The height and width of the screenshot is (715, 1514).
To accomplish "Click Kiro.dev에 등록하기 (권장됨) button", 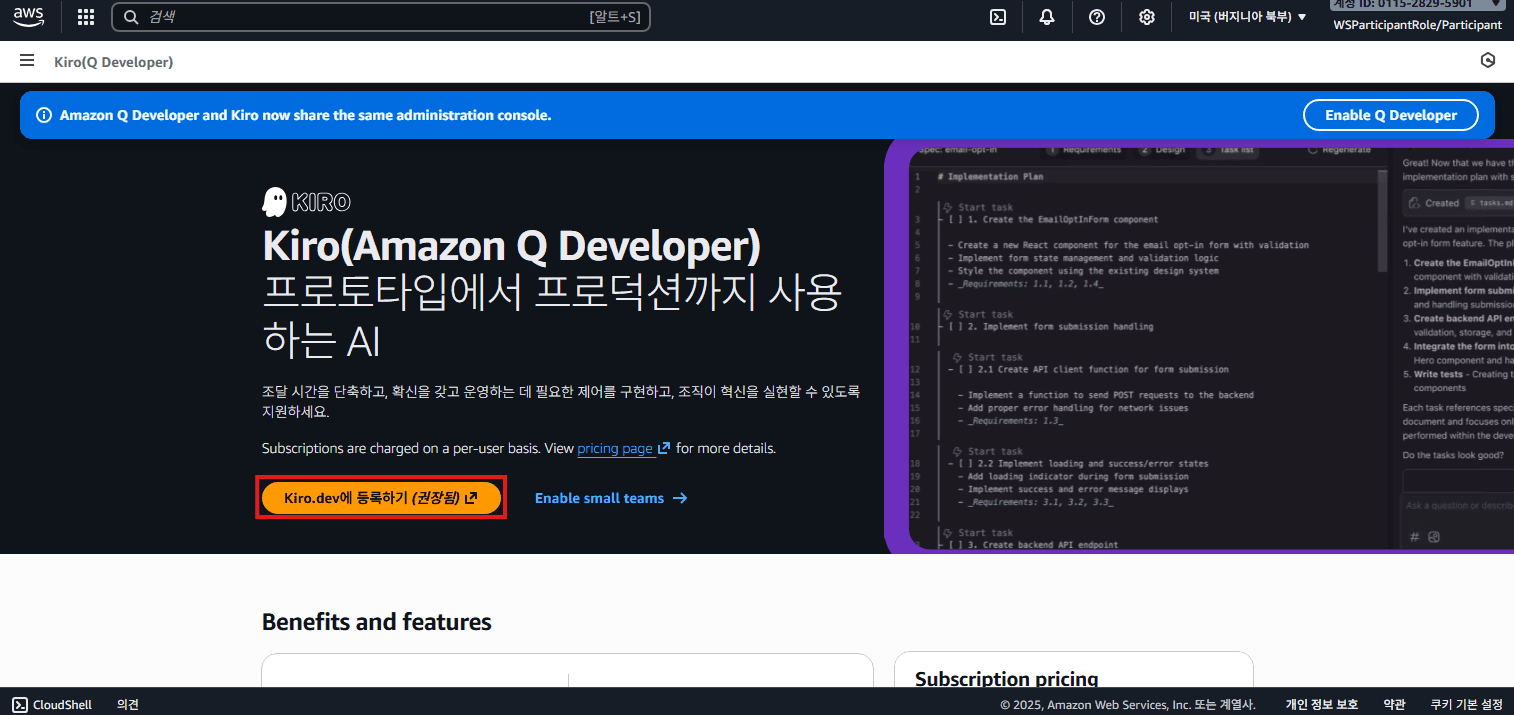I will point(381,498).
